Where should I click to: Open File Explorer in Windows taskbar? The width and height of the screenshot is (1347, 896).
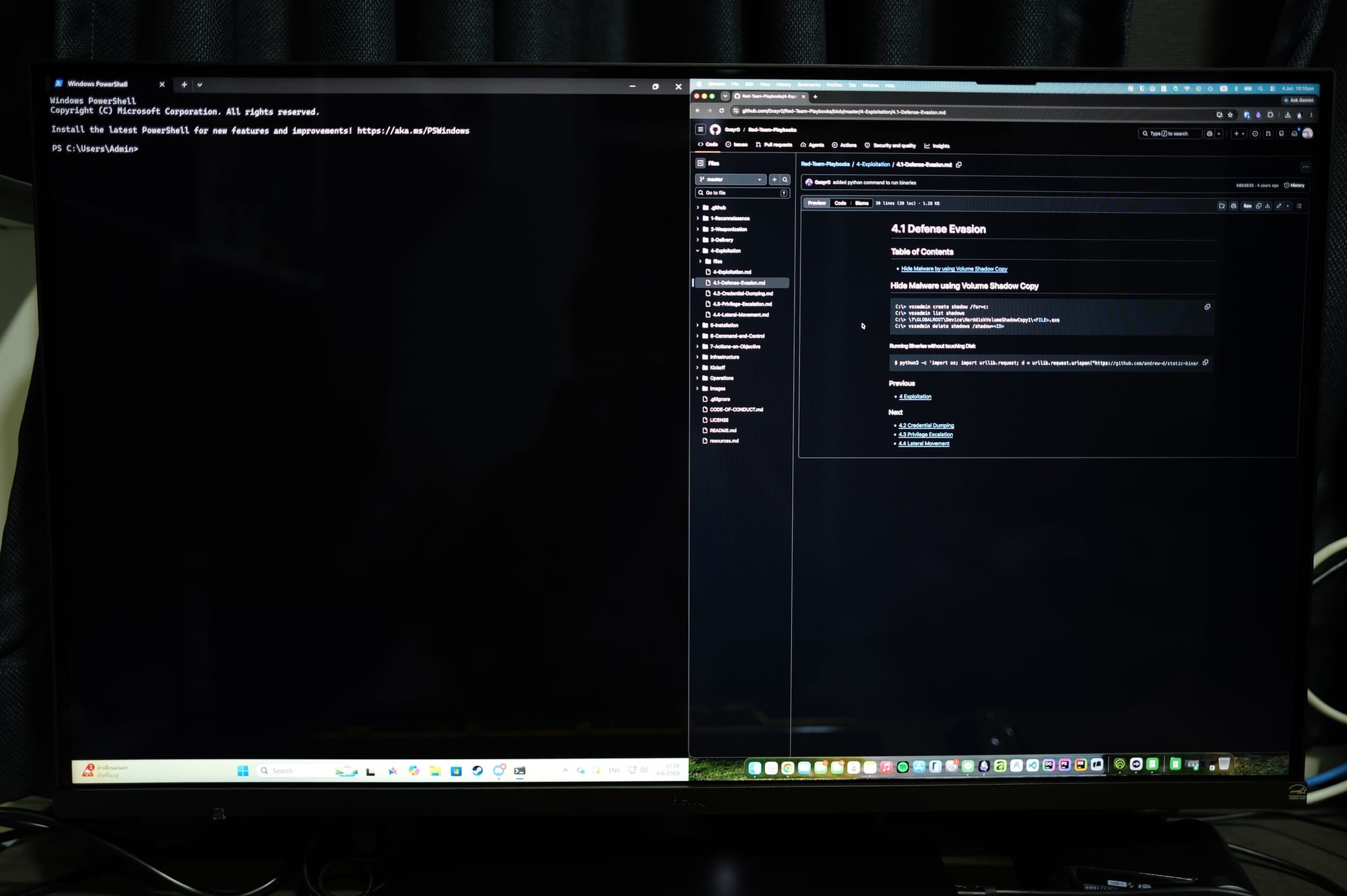click(x=435, y=771)
